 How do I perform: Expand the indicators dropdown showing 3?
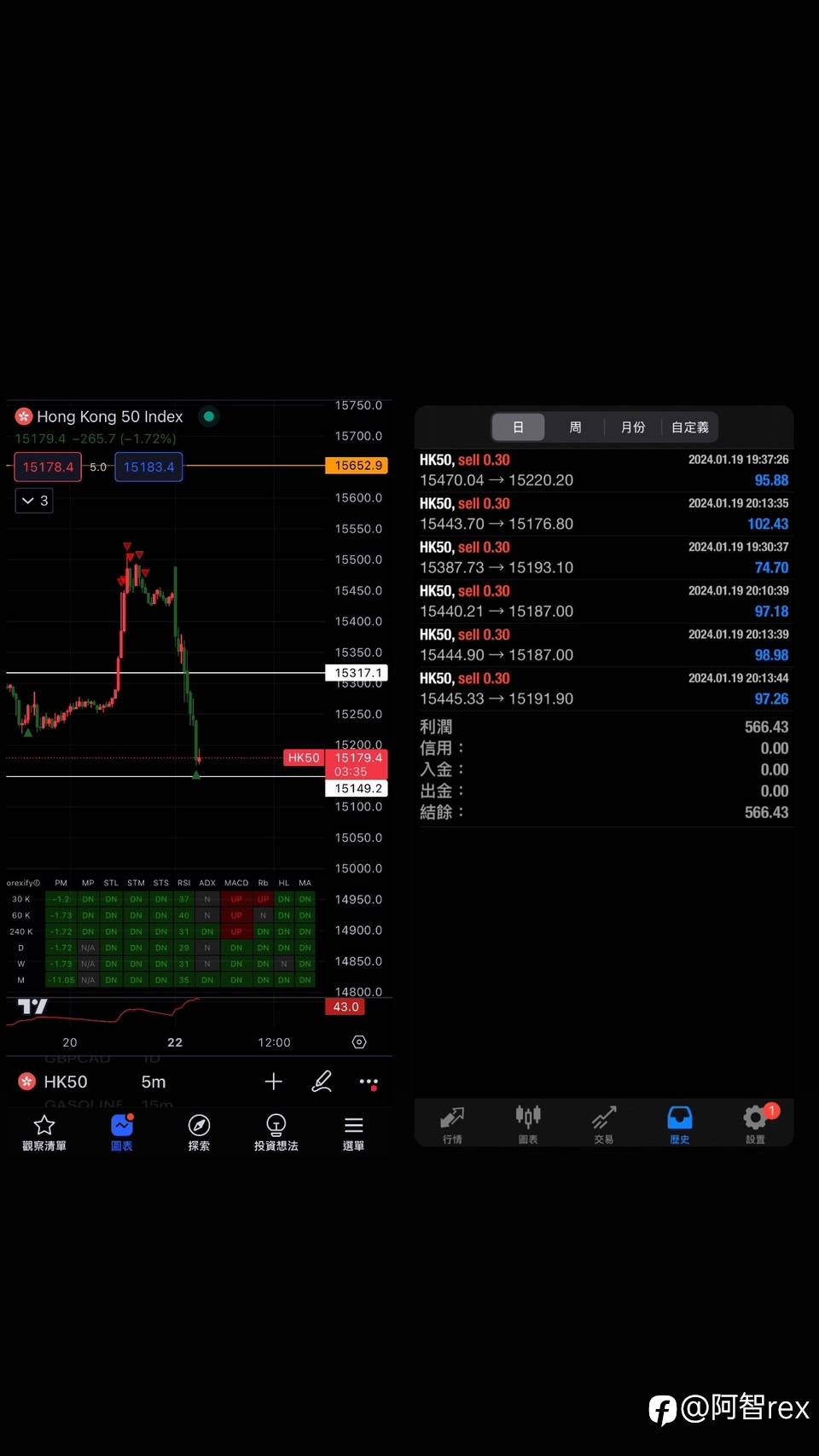[34, 501]
